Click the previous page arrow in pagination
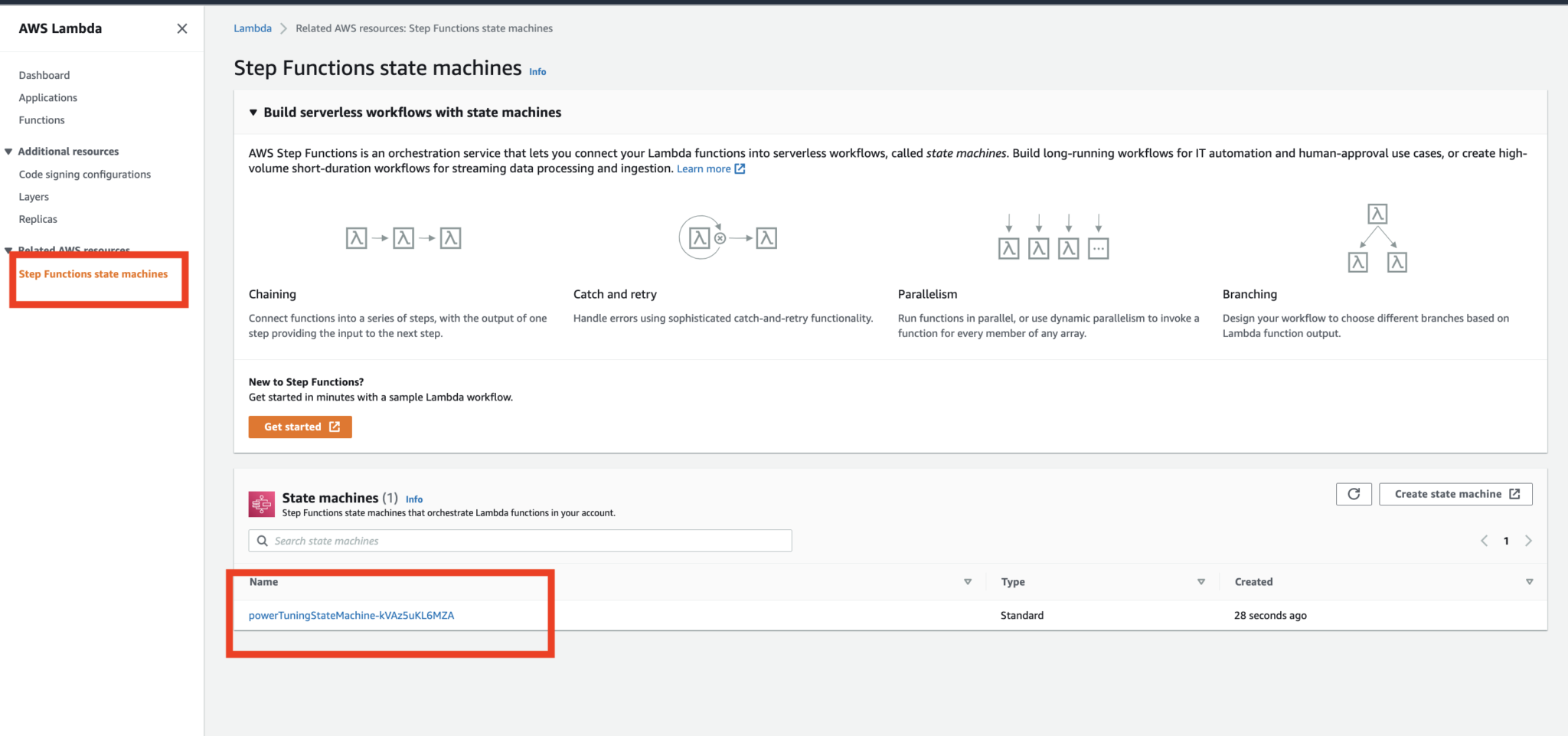This screenshot has height=736, width=1568. [1484, 540]
